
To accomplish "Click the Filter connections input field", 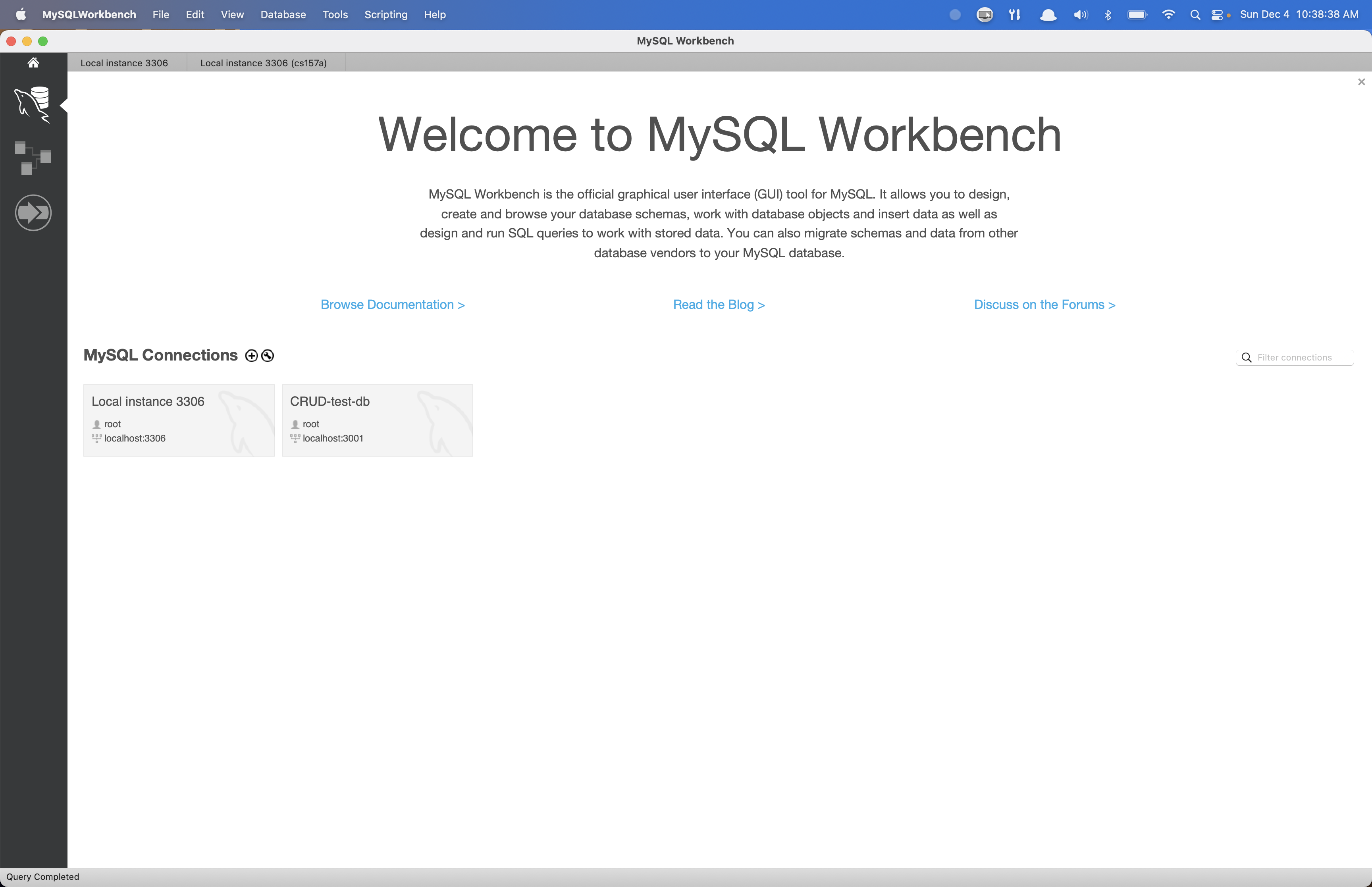I will 1301,357.
